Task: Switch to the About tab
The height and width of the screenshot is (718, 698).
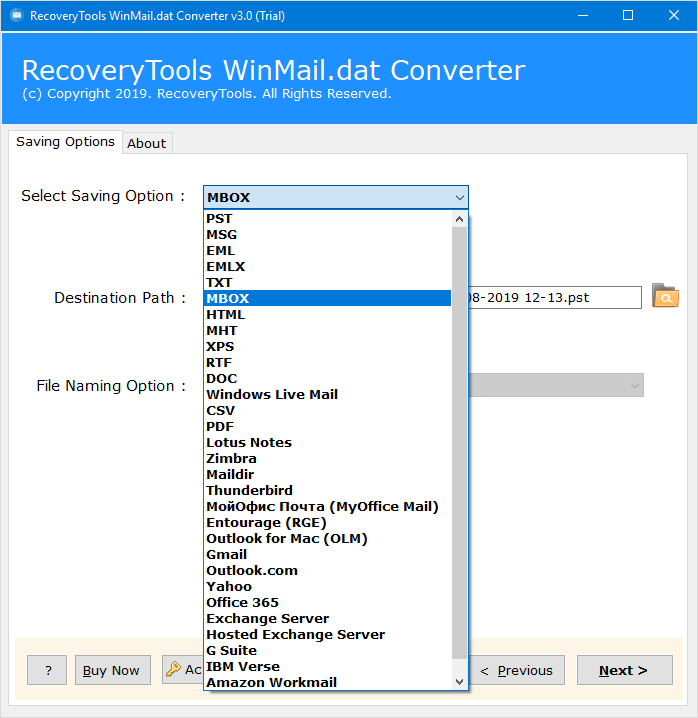Action: pos(147,143)
